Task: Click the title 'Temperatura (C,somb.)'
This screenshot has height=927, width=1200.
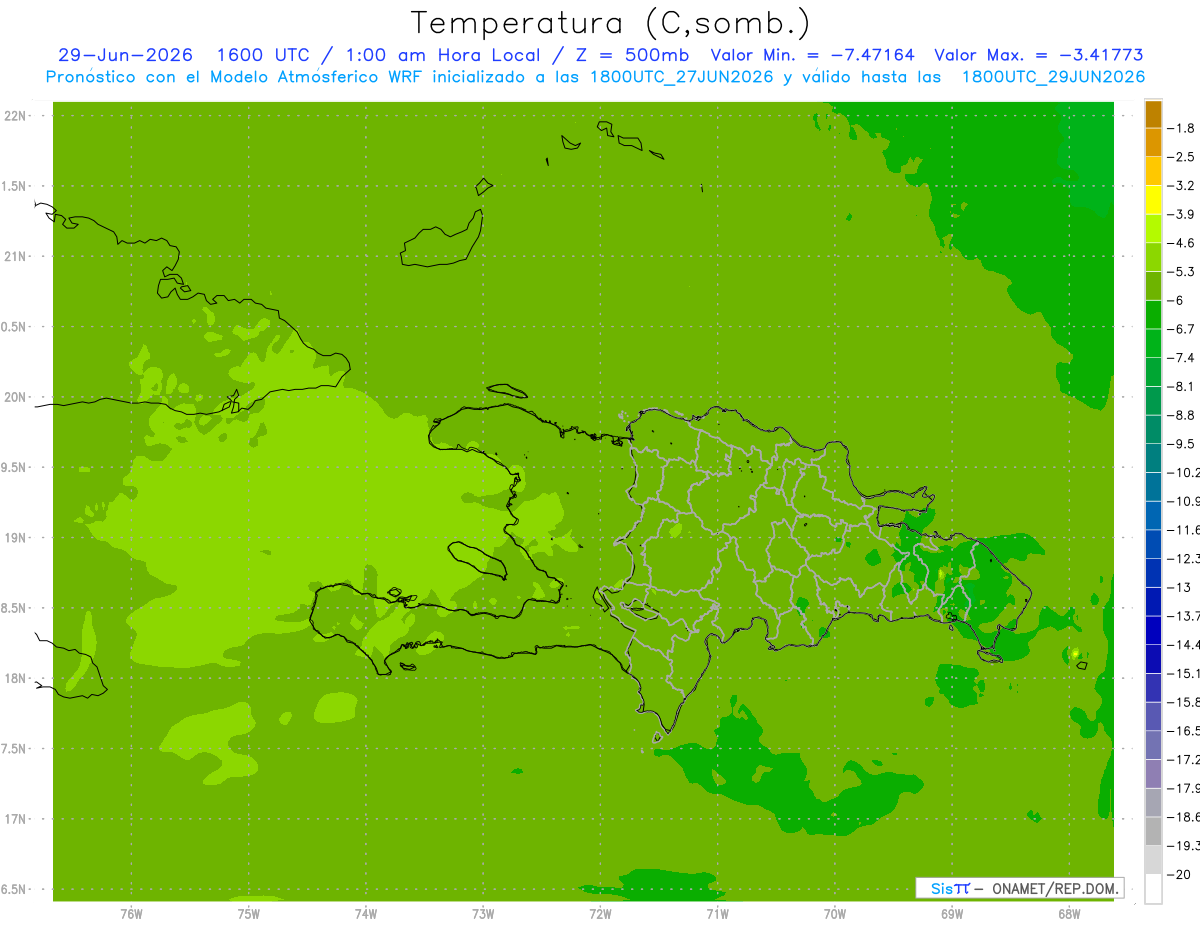Action: tap(610, 23)
